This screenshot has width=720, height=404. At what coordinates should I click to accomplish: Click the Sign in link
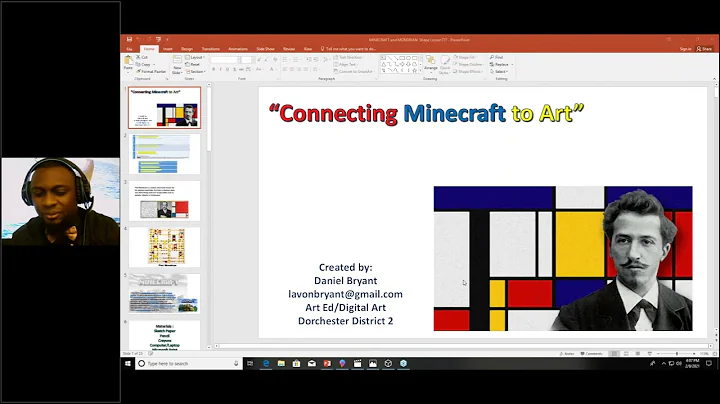coord(686,49)
